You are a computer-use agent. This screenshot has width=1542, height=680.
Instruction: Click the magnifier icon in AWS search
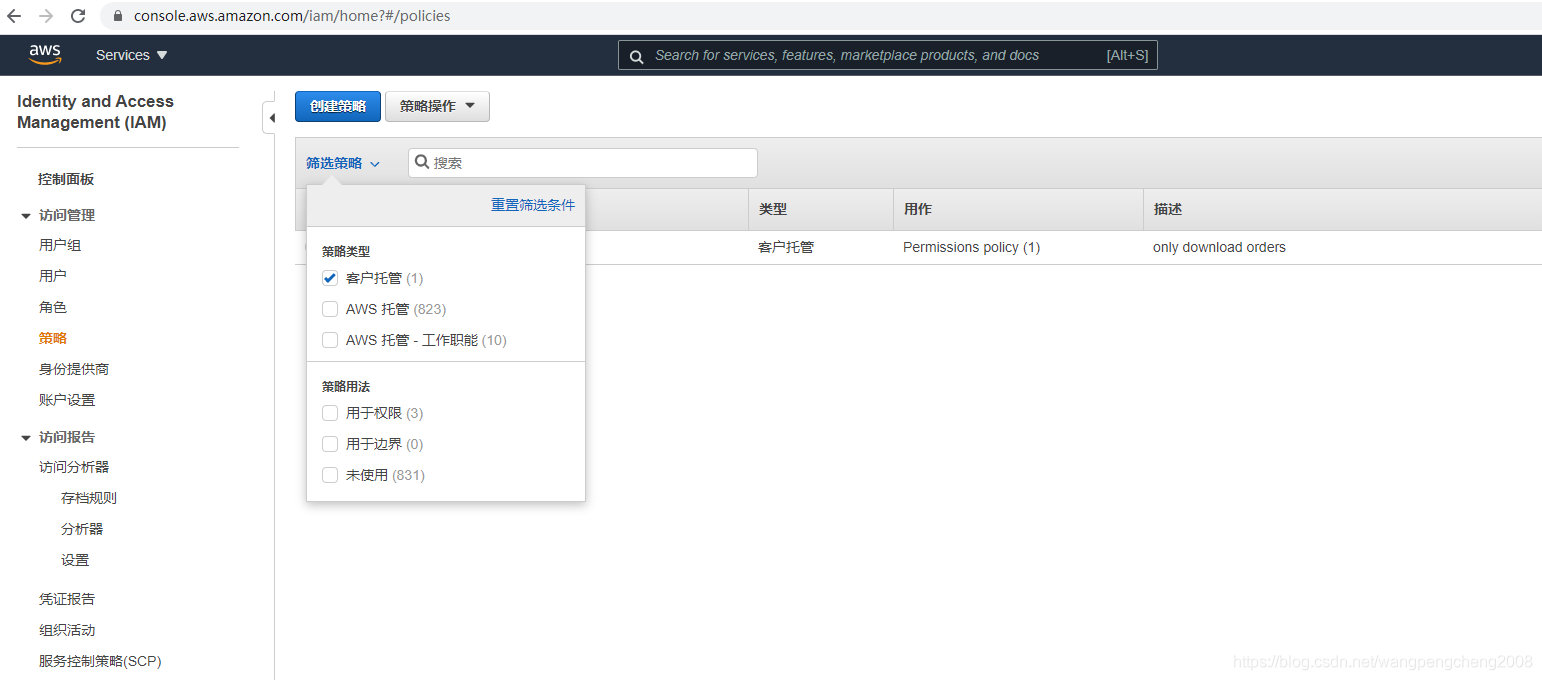click(x=637, y=56)
